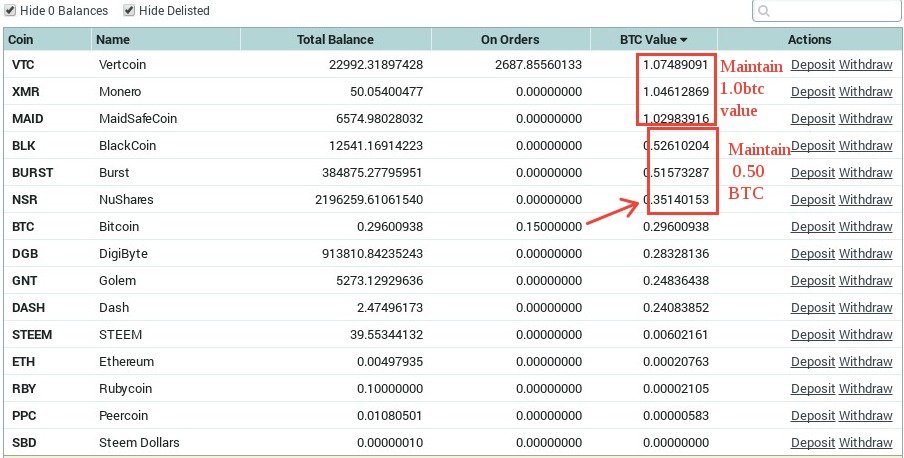Image resolution: width=904 pixels, height=458 pixels.
Task: Click Deposit for BlackCoin
Action: (813, 145)
